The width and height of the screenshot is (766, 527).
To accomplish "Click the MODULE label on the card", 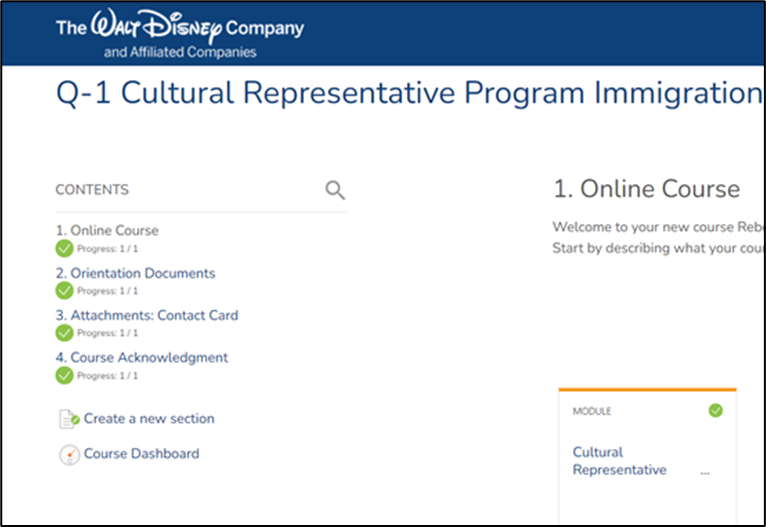I will click(x=592, y=411).
